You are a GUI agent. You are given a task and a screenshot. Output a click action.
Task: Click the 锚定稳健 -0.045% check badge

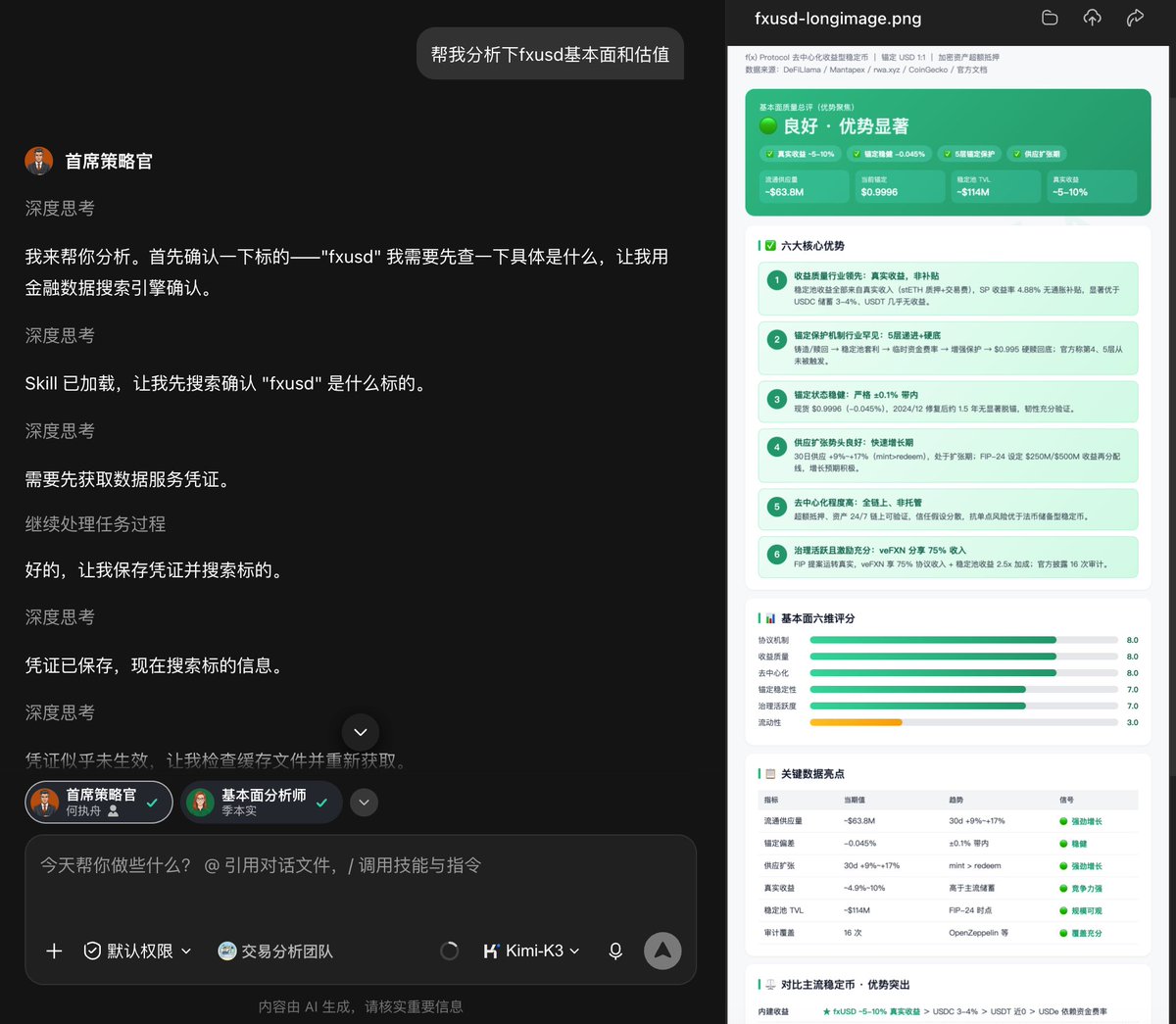[888, 154]
